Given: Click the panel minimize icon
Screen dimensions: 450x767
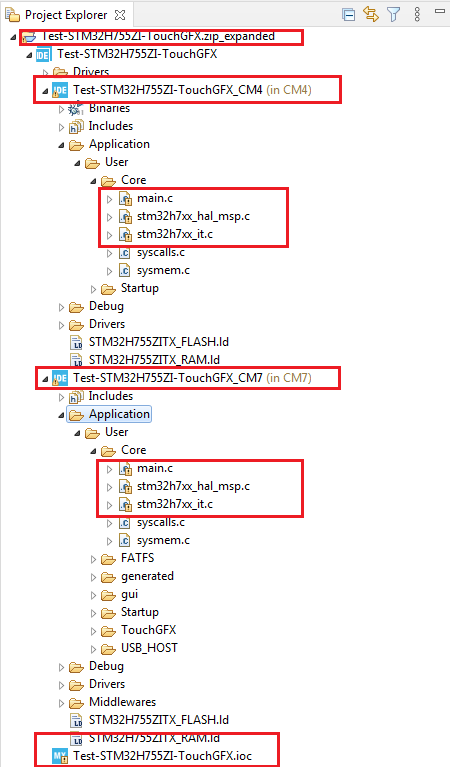Looking at the screenshot, I should click(x=440, y=11).
